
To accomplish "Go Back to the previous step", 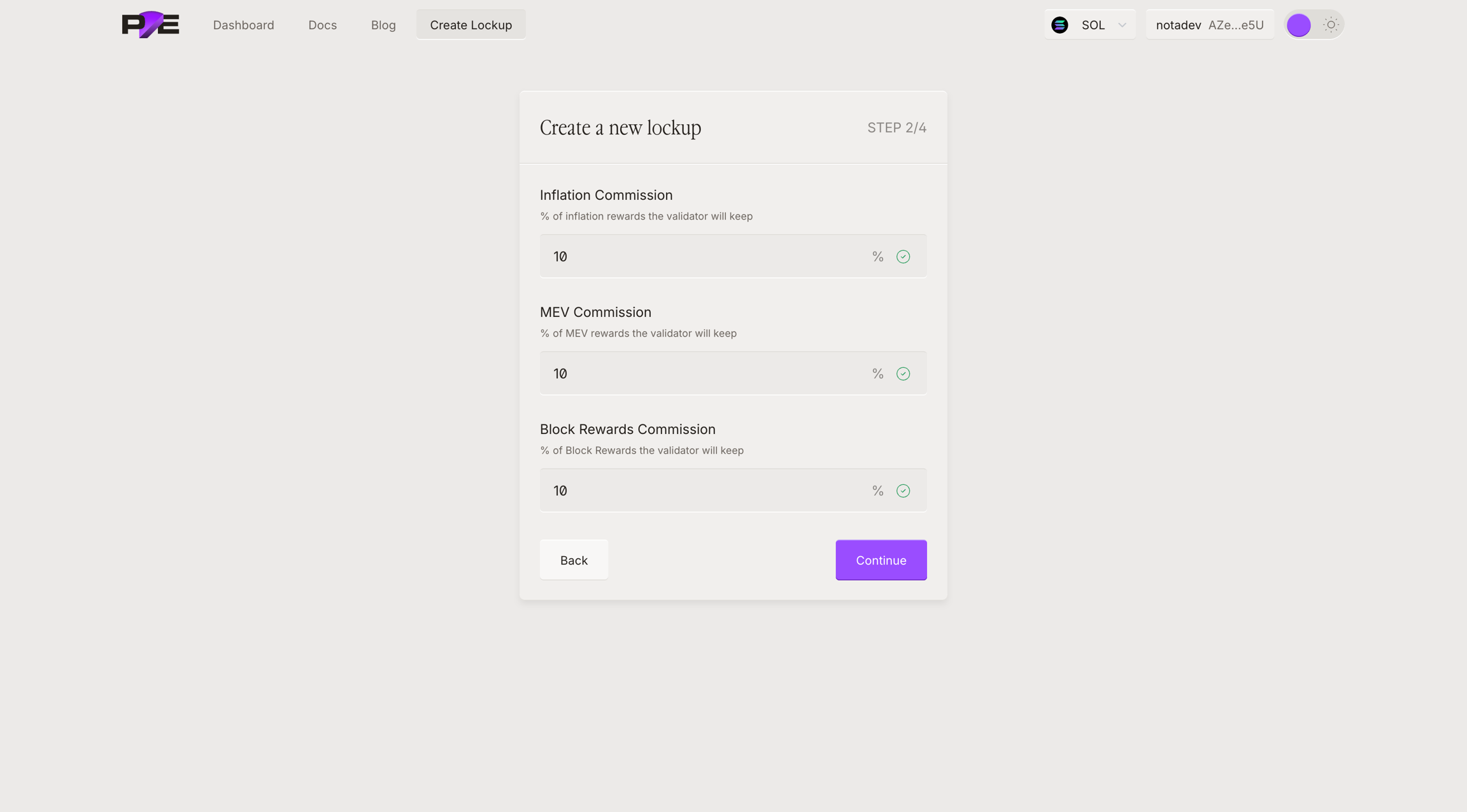I will (x=574, y=560).
